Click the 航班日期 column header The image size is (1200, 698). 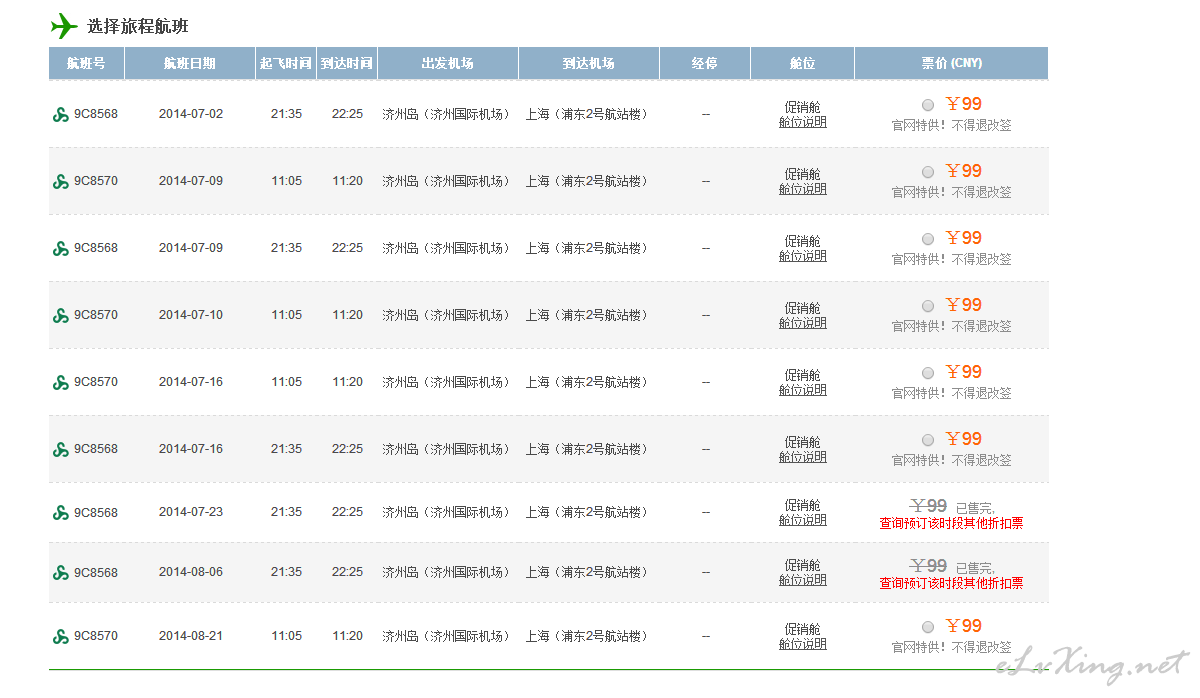pyautogui.click(x=190, y=63)
